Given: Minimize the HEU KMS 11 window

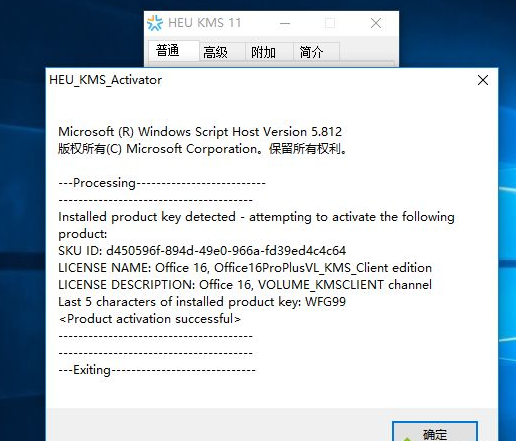Looking at the screenshot, I should 285,23.
